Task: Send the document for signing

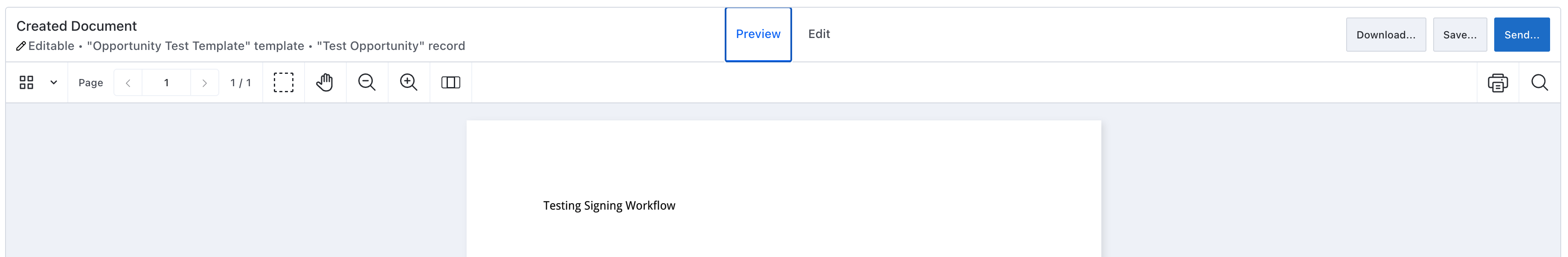Action: tap(1522, 35)
